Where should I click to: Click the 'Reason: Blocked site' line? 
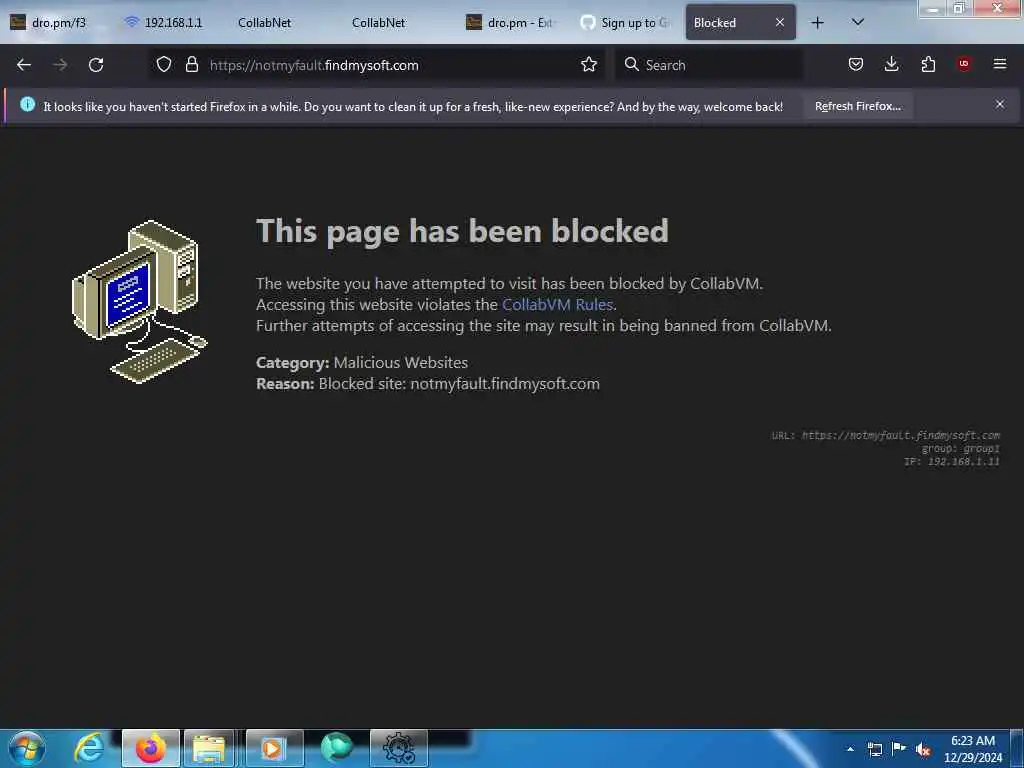coord(428,383)
